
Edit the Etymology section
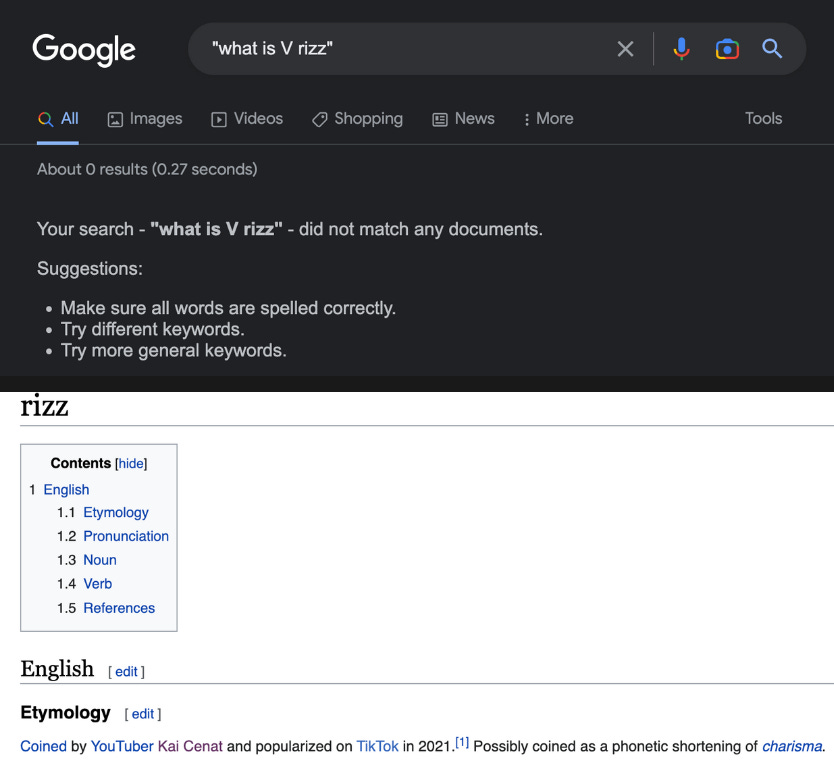click(x=143, y=714)
